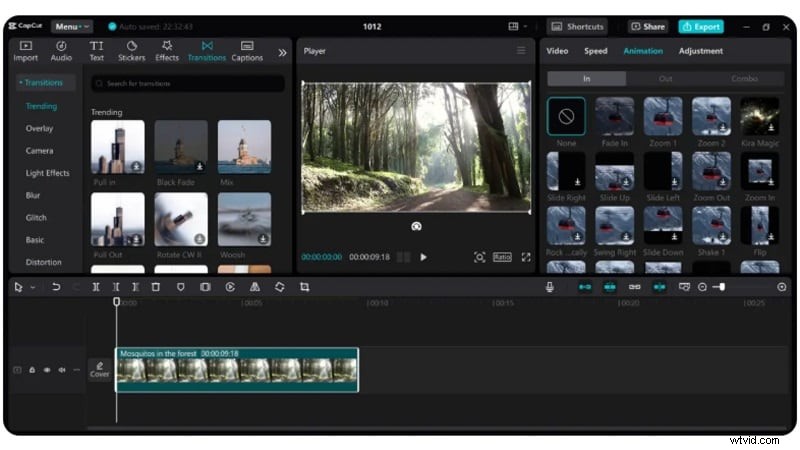Viewport: 800px width, 450px height.
Task: Hide the main track with eye icon
Action: coord(47,370)
